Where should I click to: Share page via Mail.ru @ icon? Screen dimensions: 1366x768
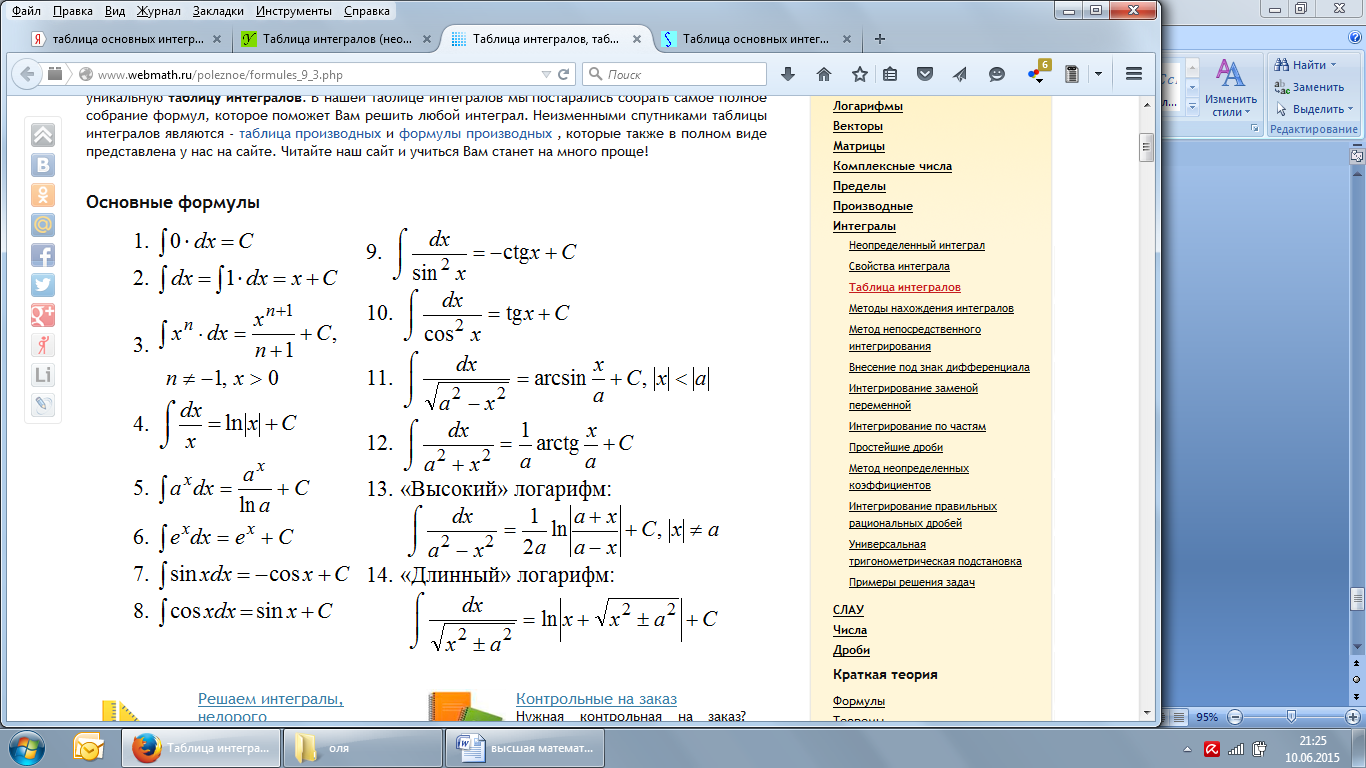(x=43, y=225)
